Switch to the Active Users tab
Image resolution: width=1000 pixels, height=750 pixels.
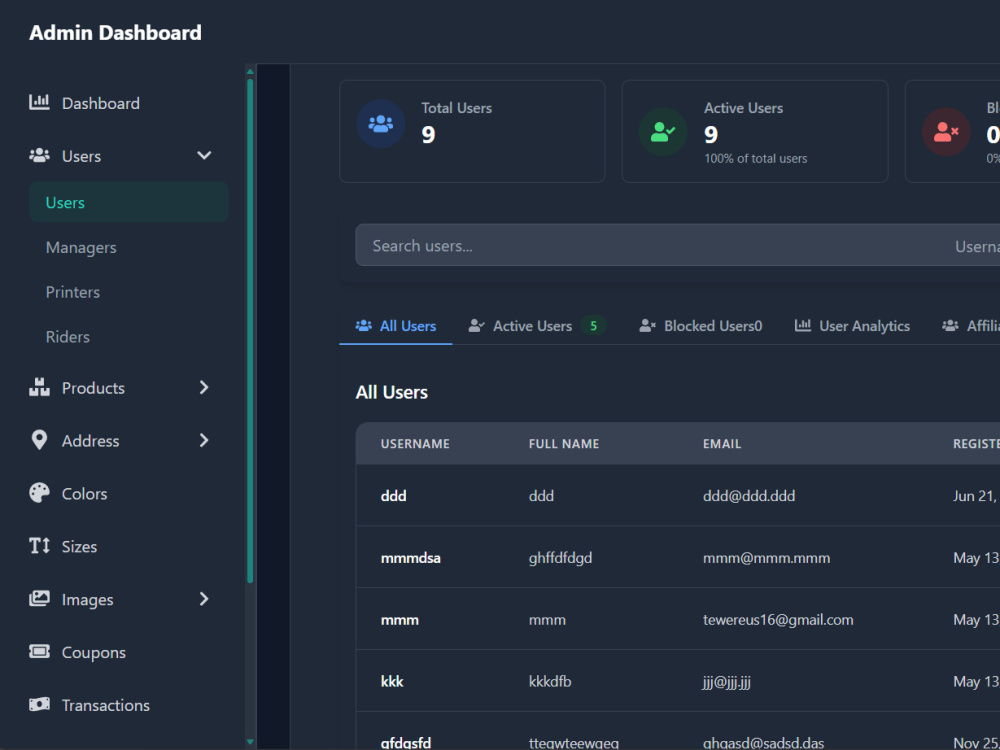536,326
